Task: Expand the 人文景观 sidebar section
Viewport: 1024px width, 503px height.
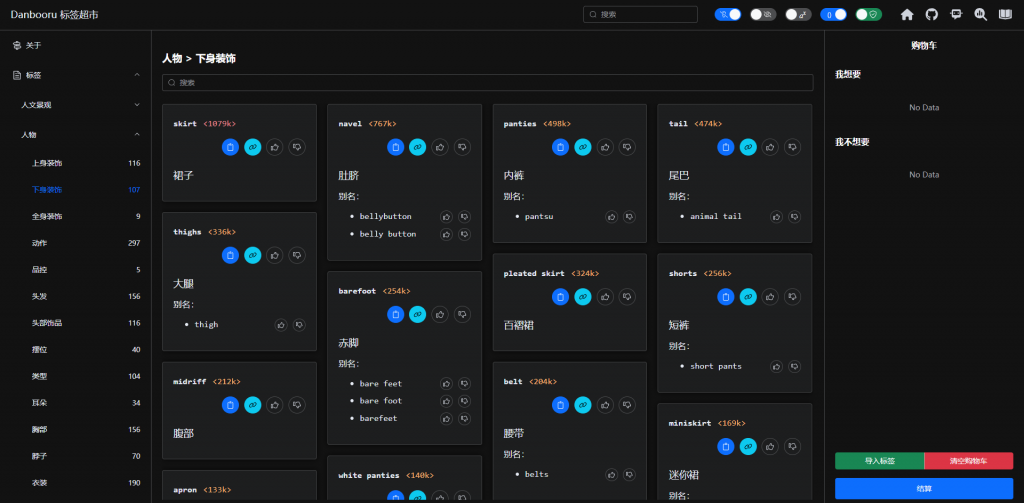Action: click(x=76, y=105)
